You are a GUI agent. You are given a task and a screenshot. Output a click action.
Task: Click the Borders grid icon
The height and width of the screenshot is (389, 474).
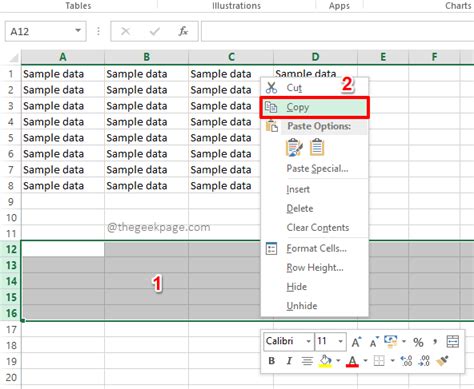pyautogui.click(x=379, y=361)
